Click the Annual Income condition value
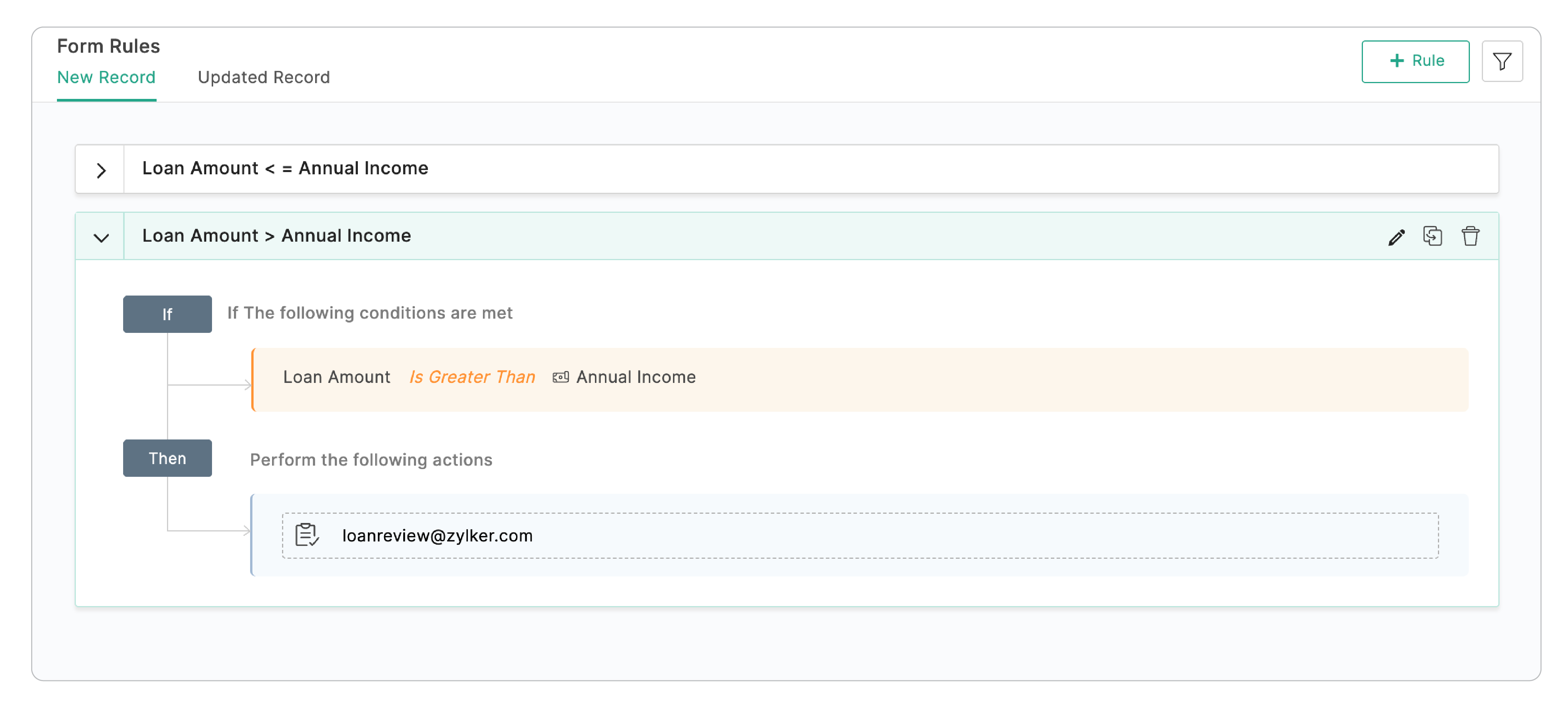The height and width of the screenshot is (710, 1568). point(636,378)
